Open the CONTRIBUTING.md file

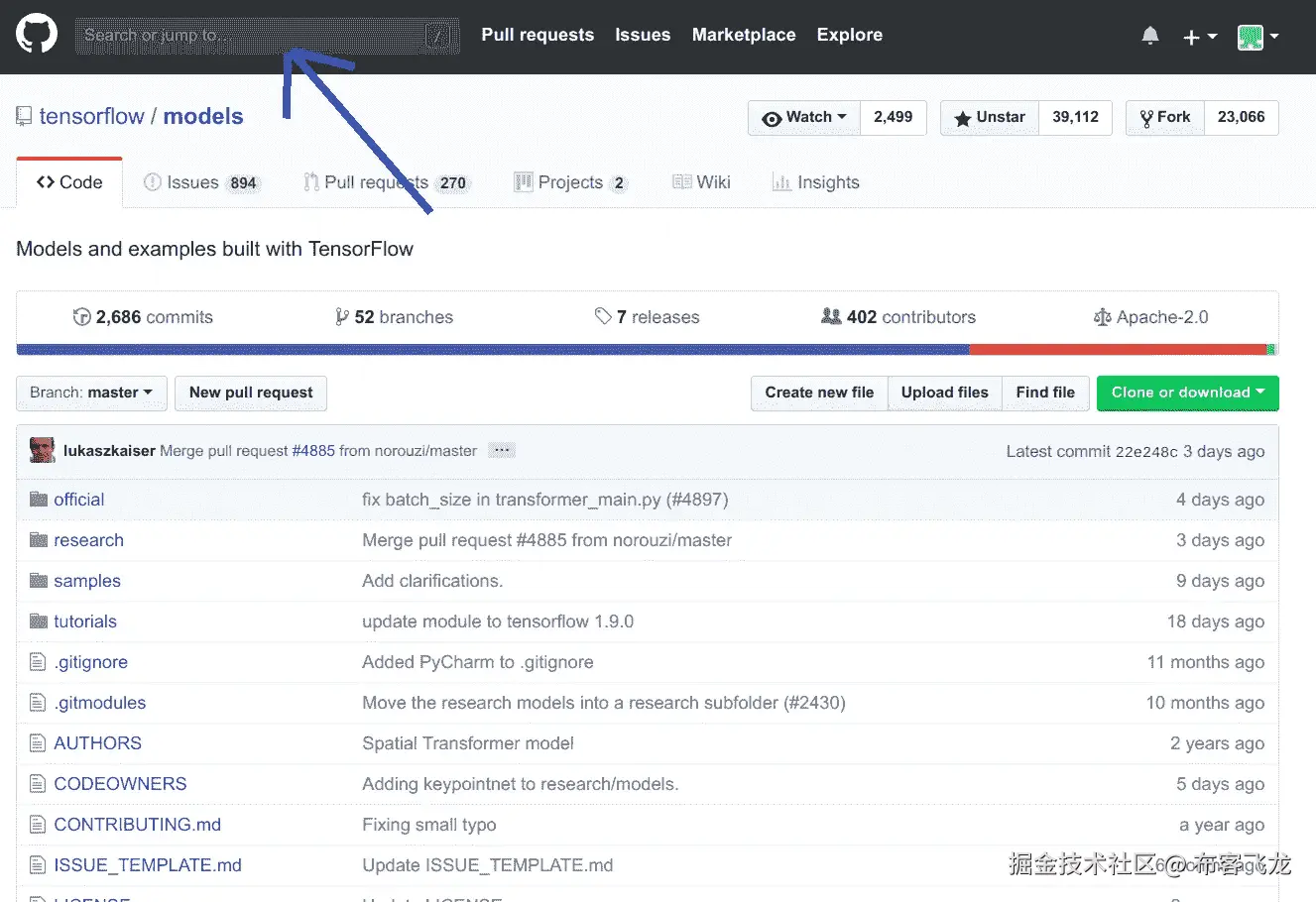(x=138, y=825)
